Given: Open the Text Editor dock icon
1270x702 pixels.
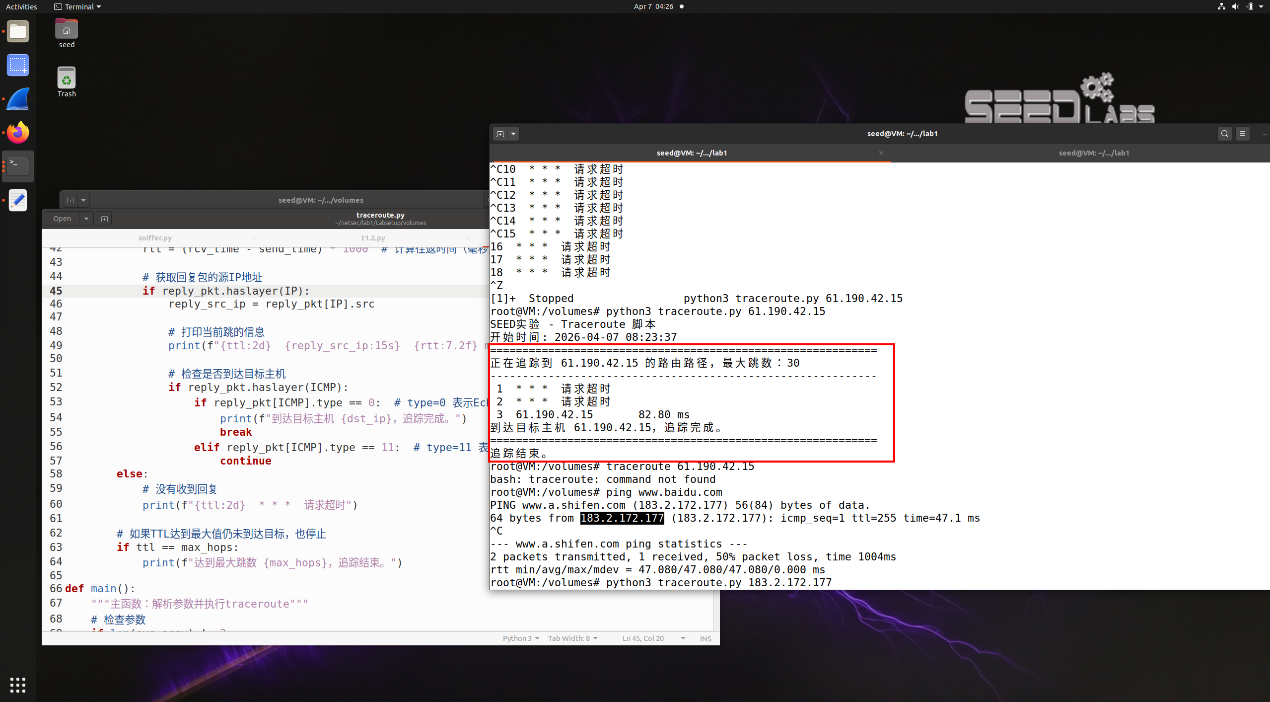Looking at the screenshot, I should point(18,200).
